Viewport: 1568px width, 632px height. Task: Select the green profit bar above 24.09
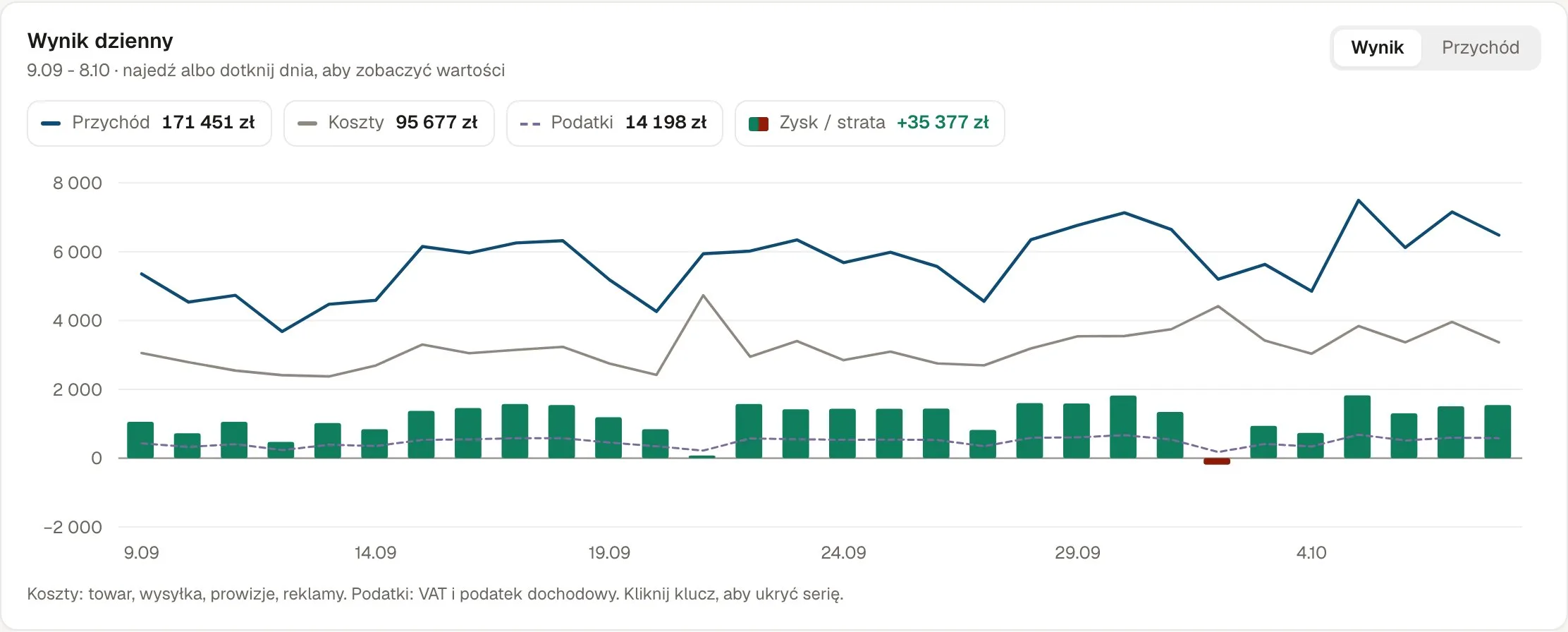point(843,433)
